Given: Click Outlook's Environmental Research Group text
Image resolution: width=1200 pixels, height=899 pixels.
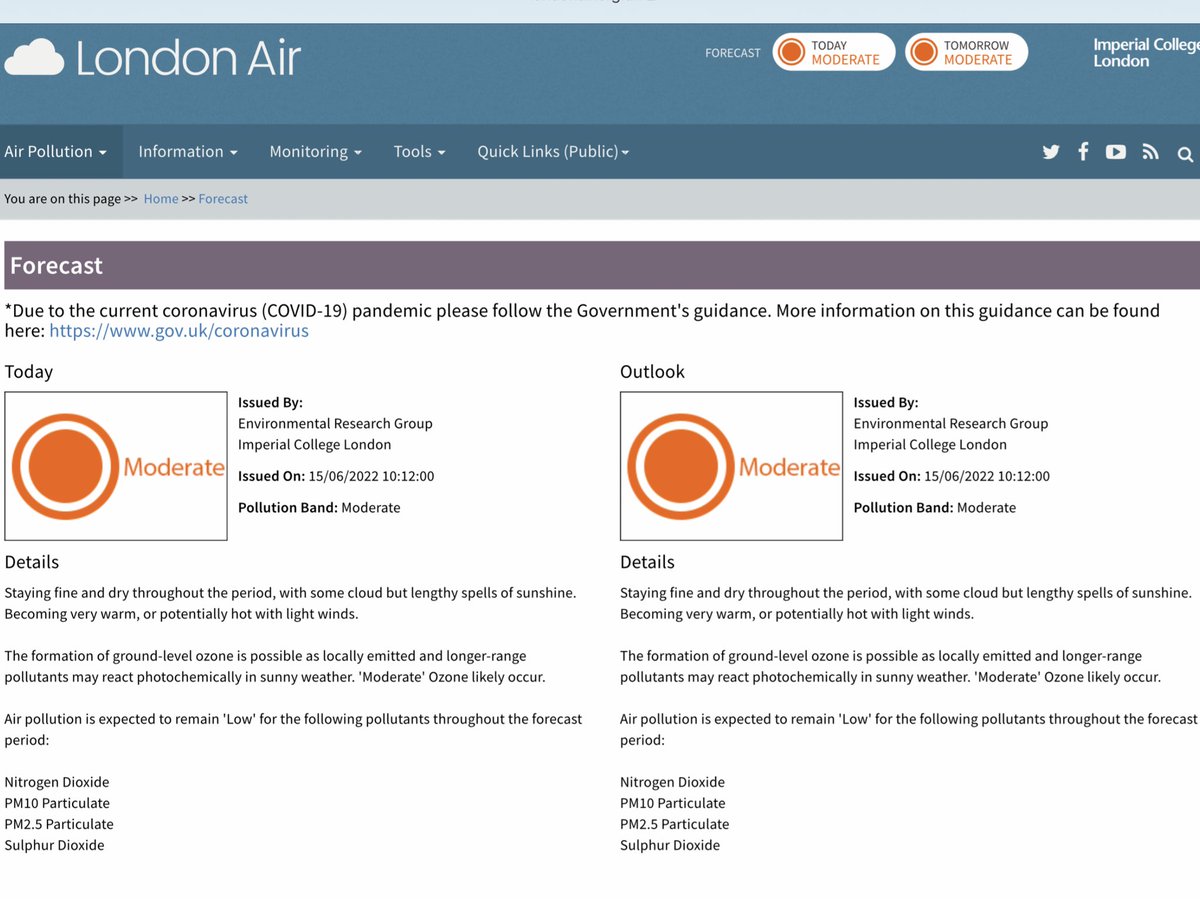Looking at the screenshot, I should (951, 423).
